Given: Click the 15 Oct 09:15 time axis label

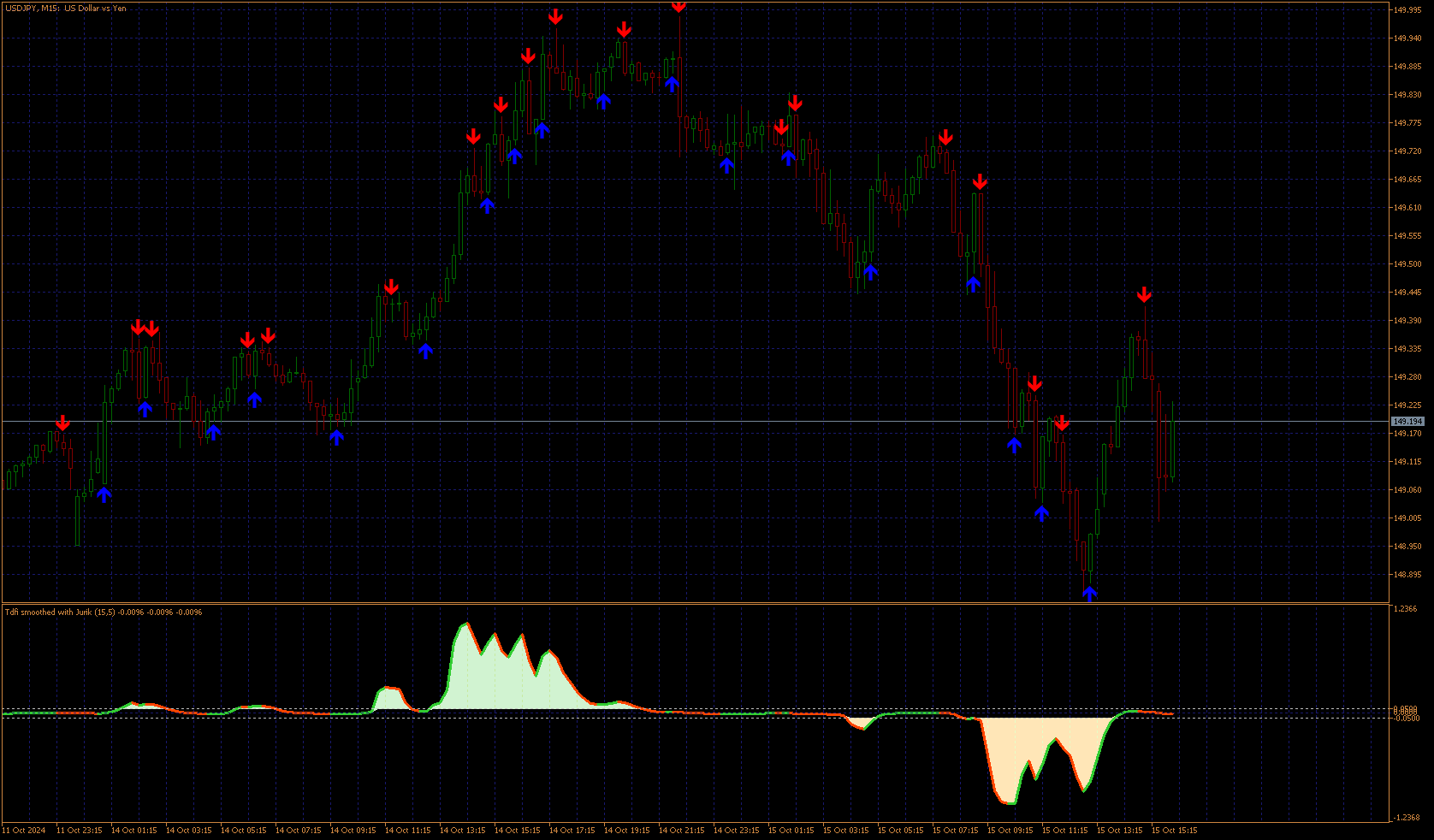Looking at the screenshot, I should tap(1010, 831).
